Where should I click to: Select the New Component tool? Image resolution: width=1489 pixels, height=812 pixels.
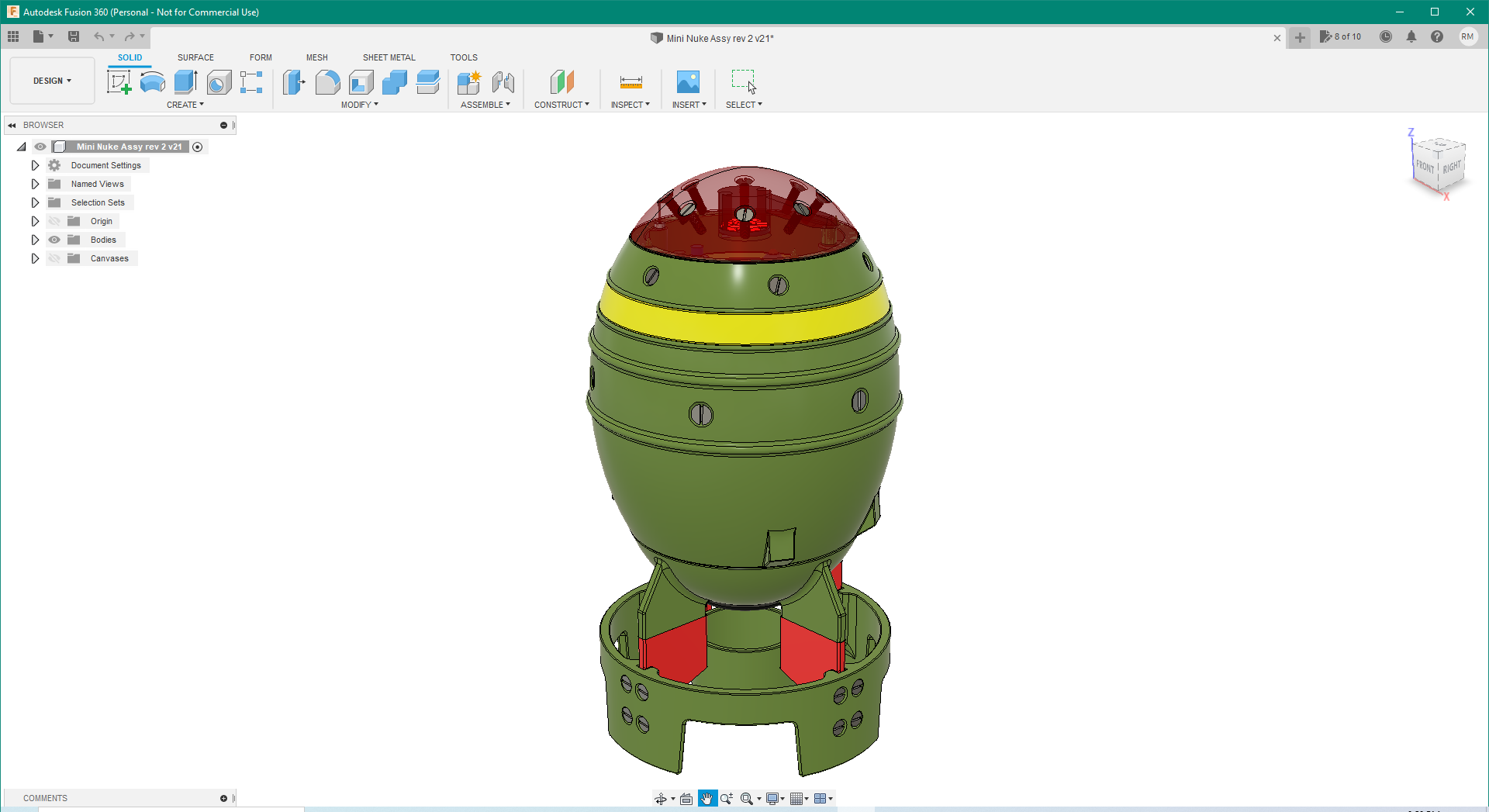click(469, 81)
